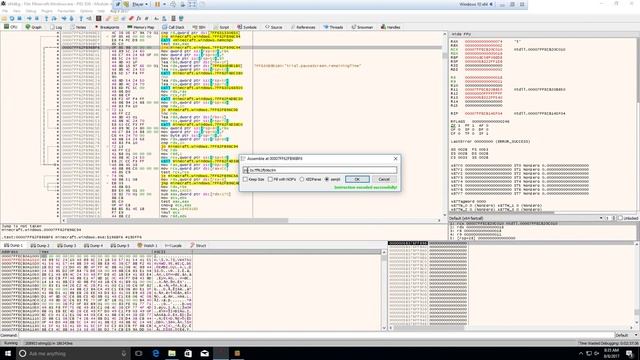Start trace into from the toolbar
The width and height of the screenshot is (640, 360).
click(x=64, y=18)
